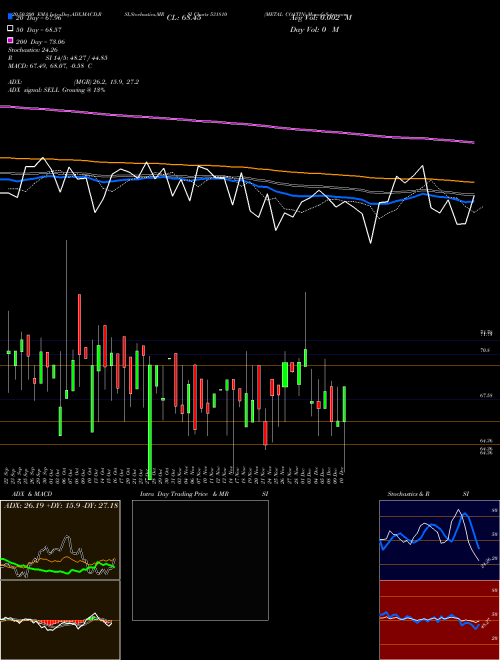This screenshot has height=660, width=500.
Task: Click the 67.58 price axis label
Action: point(486,396)
